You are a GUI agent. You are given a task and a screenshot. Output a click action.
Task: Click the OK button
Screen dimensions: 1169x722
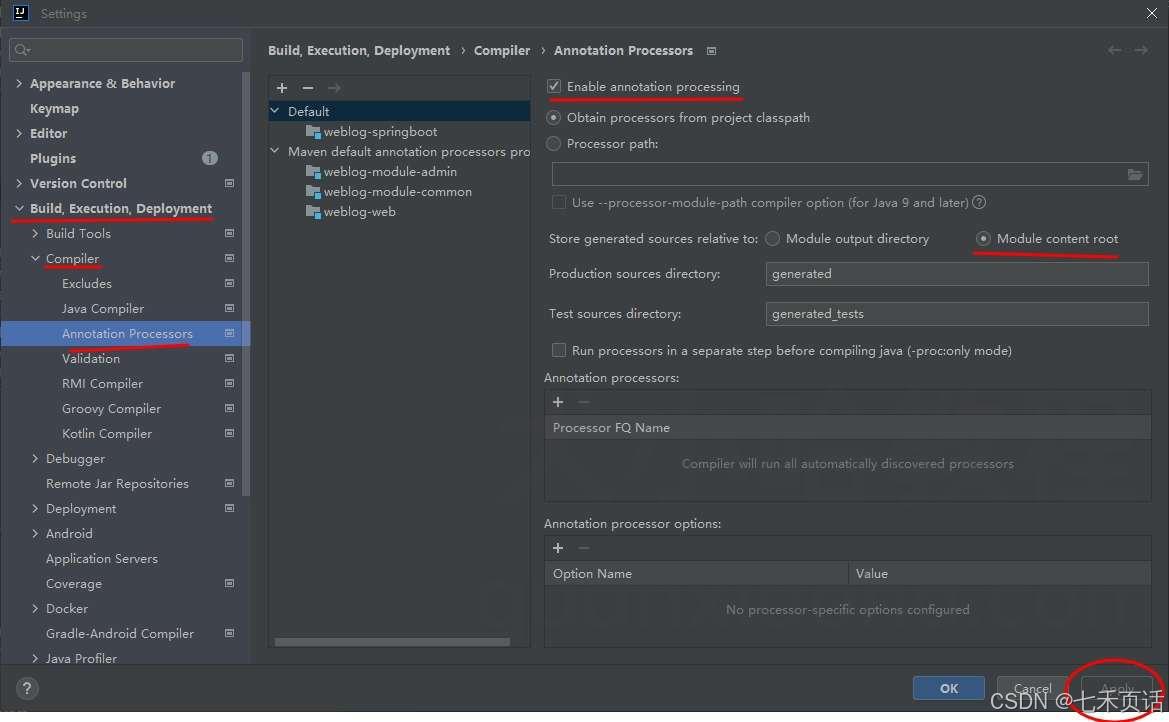tap(948, 688)
